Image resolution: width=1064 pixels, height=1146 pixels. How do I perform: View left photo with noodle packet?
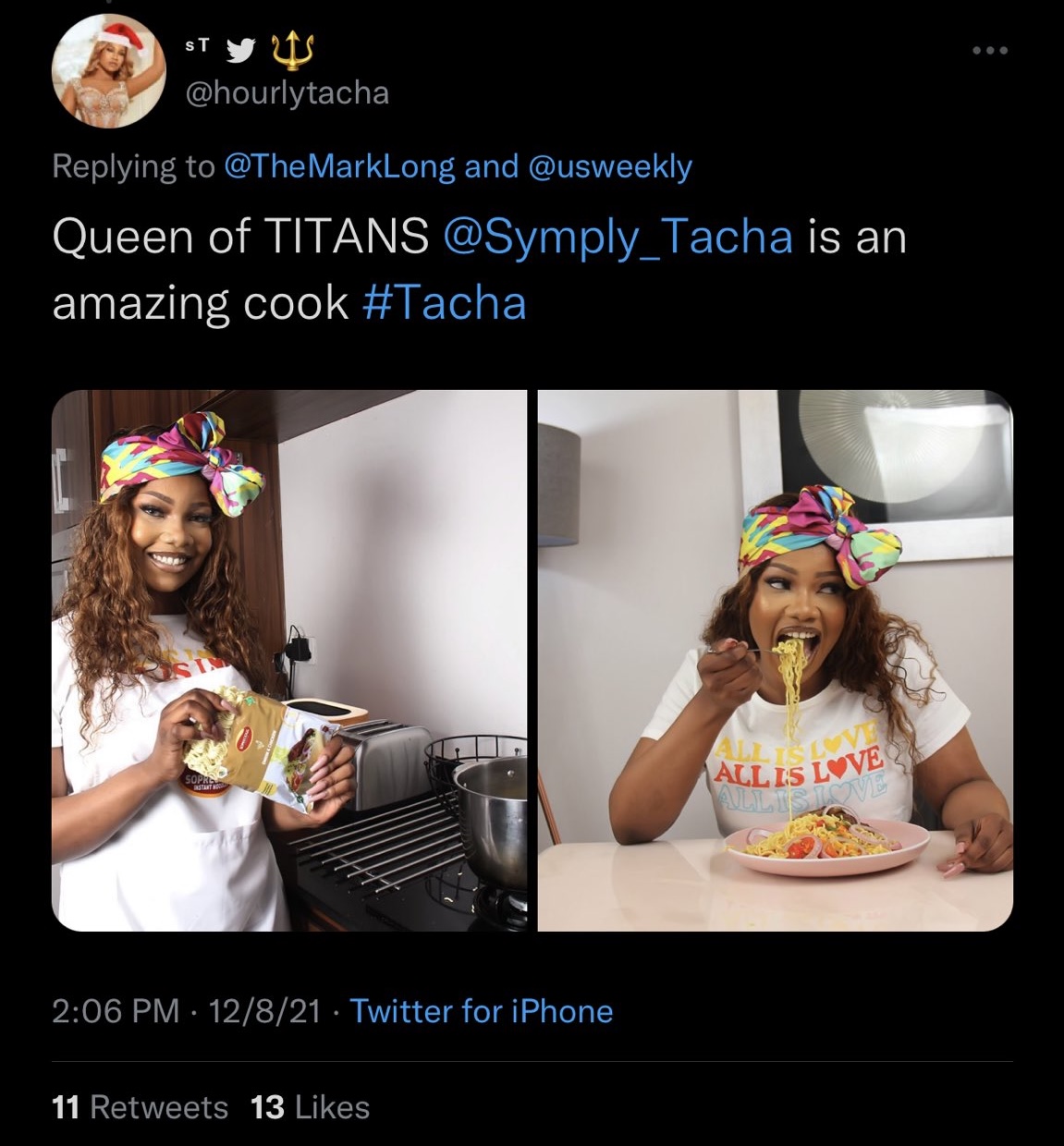[289, 660]
